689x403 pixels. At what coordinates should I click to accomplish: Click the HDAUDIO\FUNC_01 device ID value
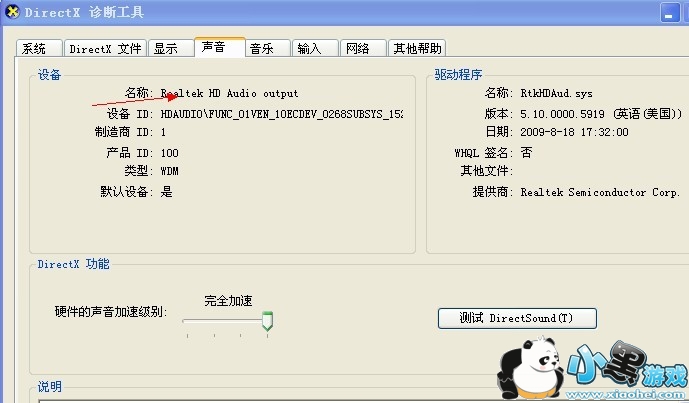click(282, 114)
